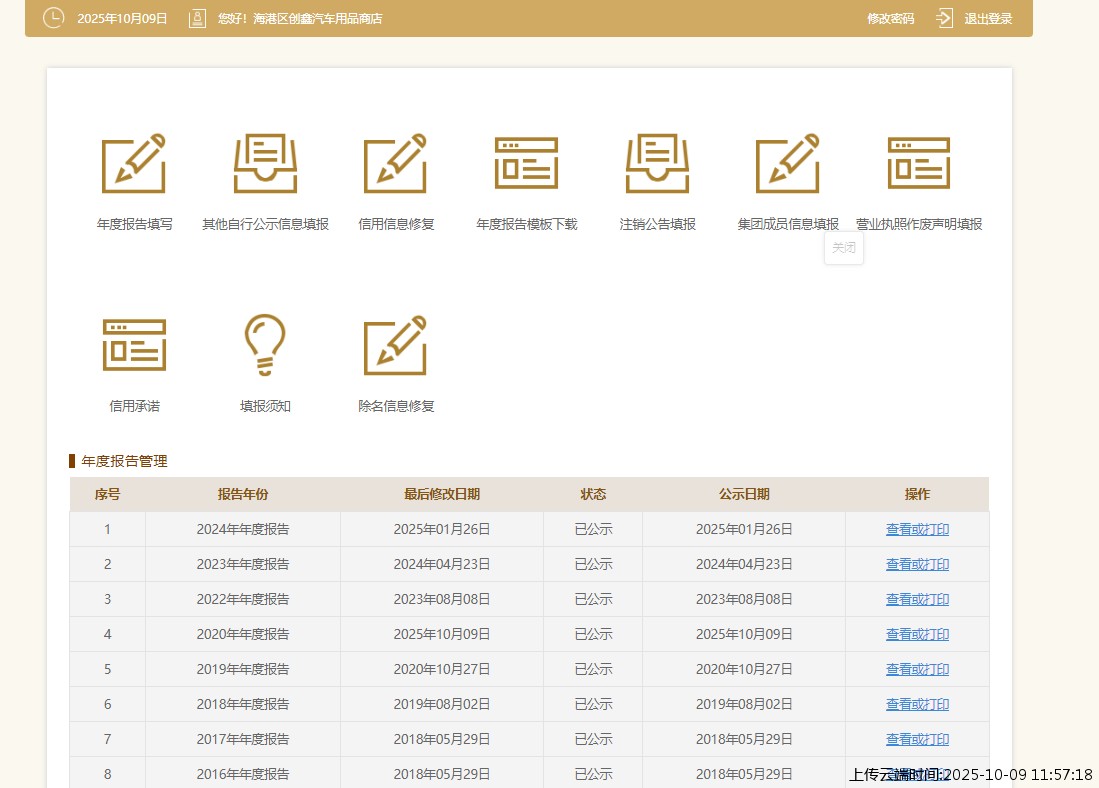Open the 注销公告填报 icon

click(x=657, y=163)
